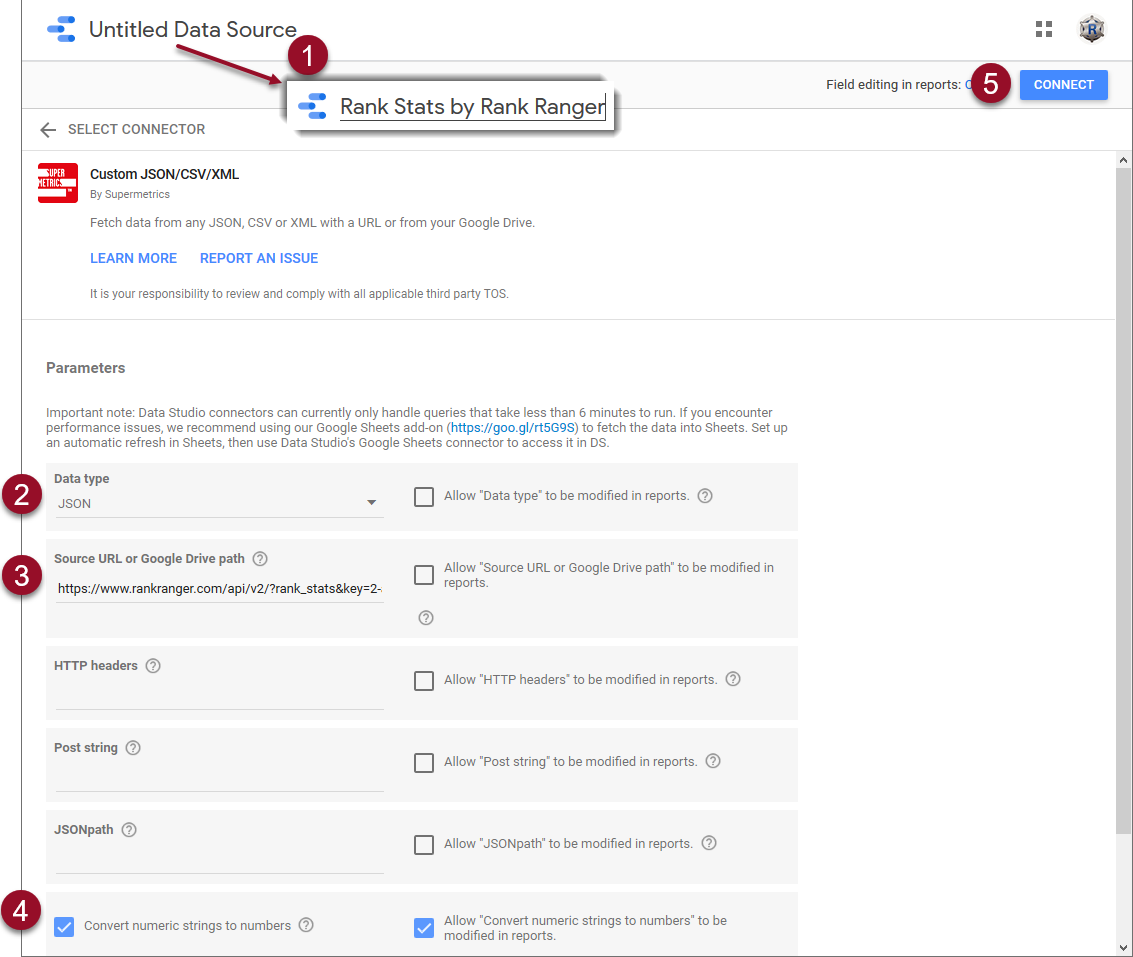Screen dimensions: 1133x957
Task: Click the LEARN MORE link
Action: (133, 258)
